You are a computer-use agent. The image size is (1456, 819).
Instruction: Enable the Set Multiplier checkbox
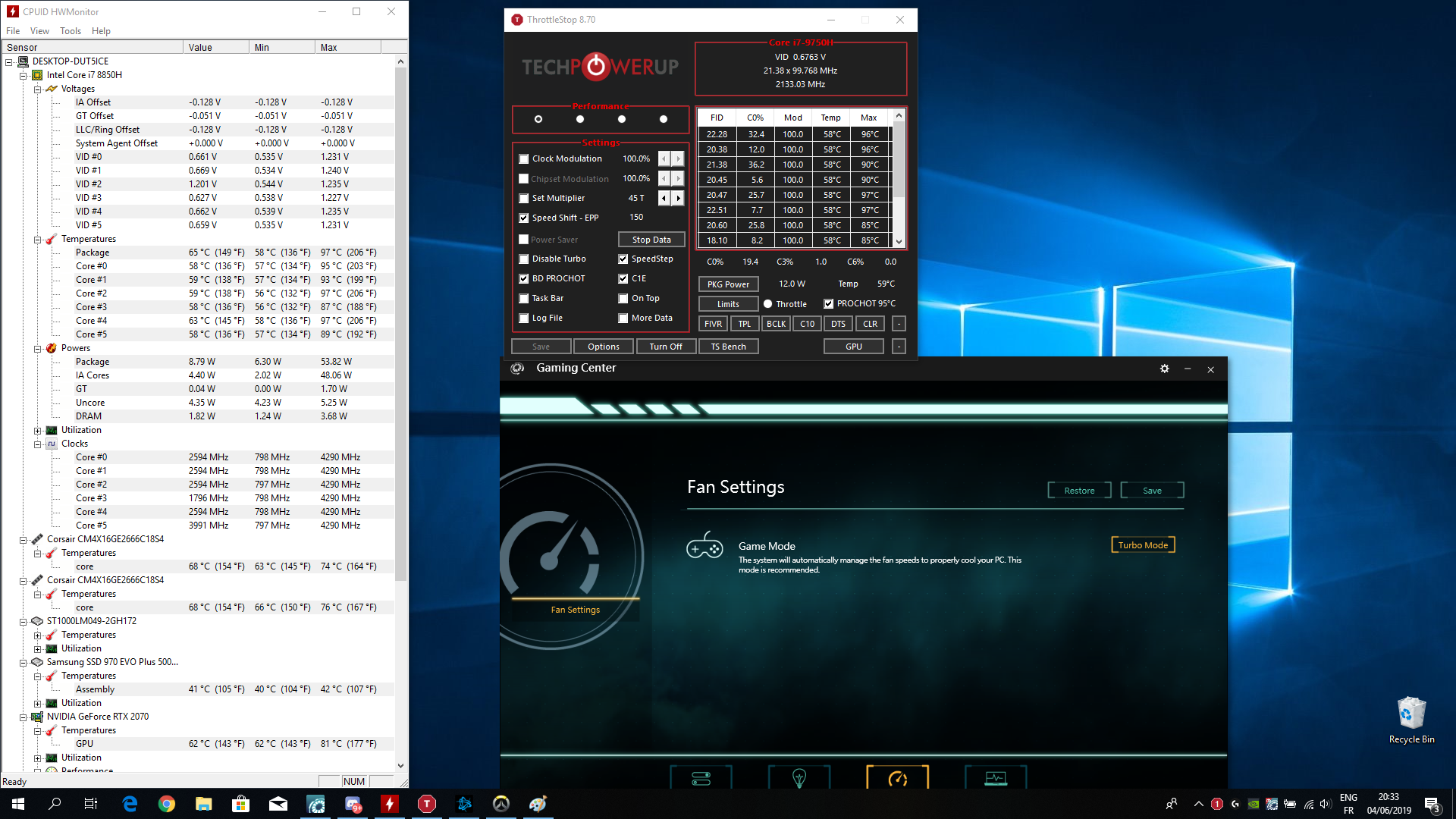click(x=524, y=199)
